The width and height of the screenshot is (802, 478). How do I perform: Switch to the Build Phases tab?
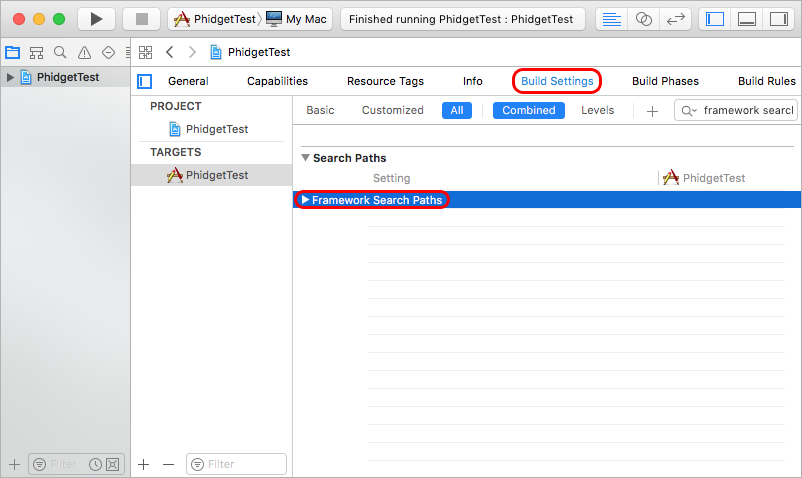665,81
